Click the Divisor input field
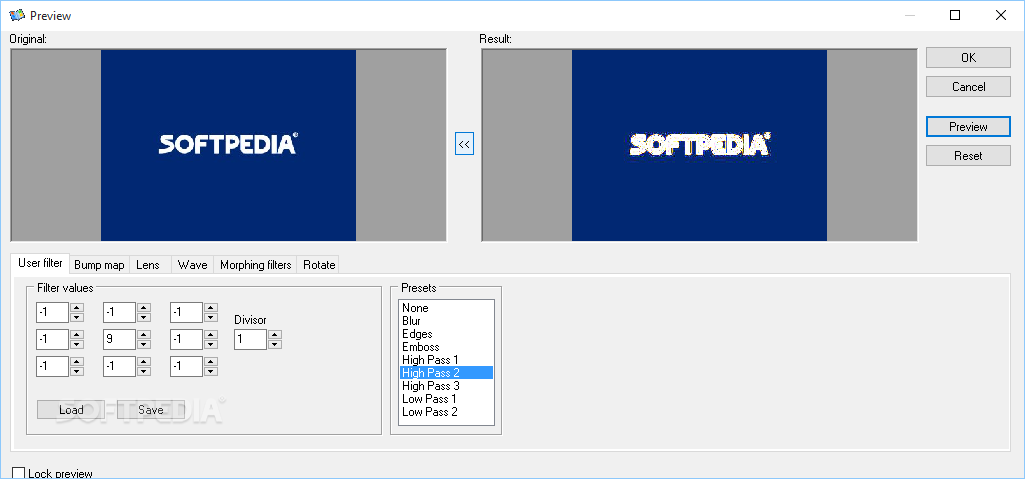 pos(250,339)
